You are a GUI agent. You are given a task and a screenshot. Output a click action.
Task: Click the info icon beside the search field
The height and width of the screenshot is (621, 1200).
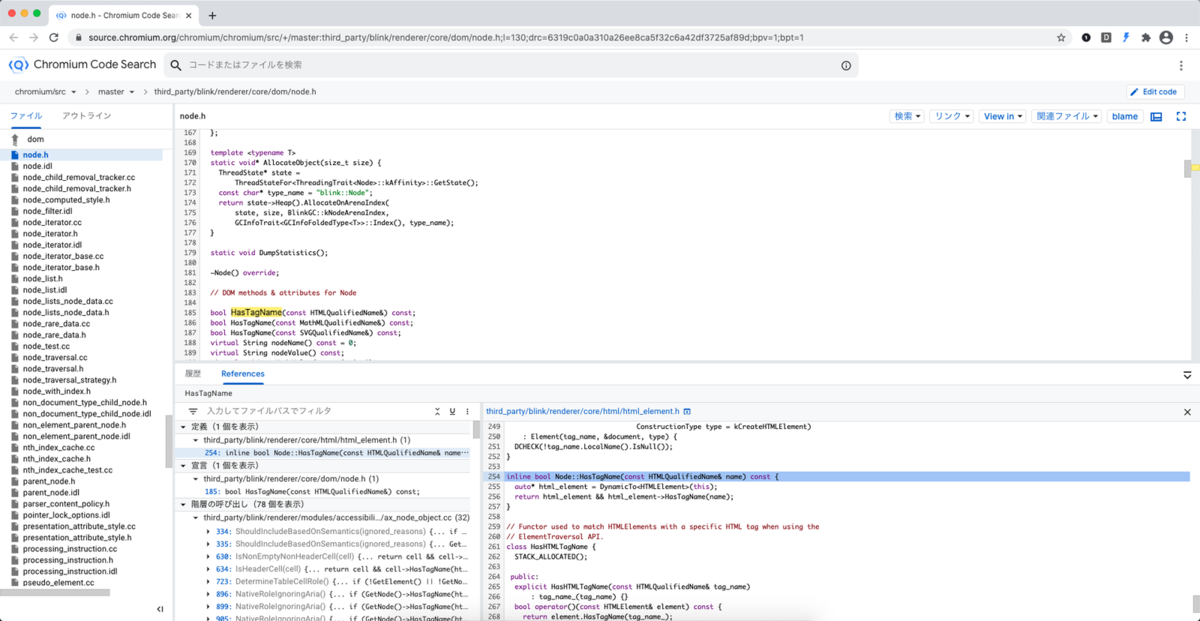click(846, 64)
